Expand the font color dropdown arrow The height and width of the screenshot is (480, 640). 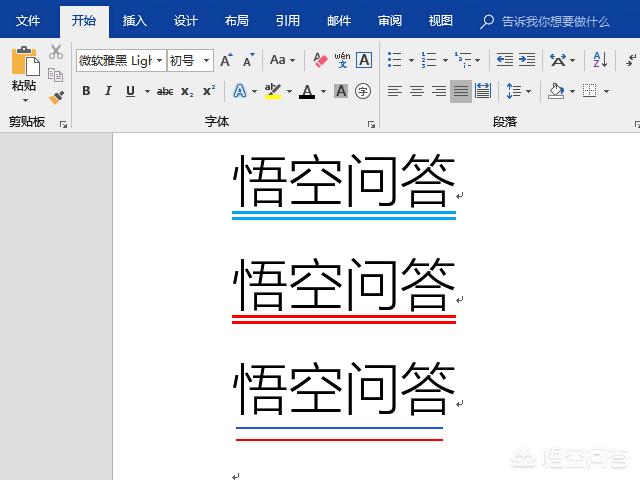tap(323, 91)
